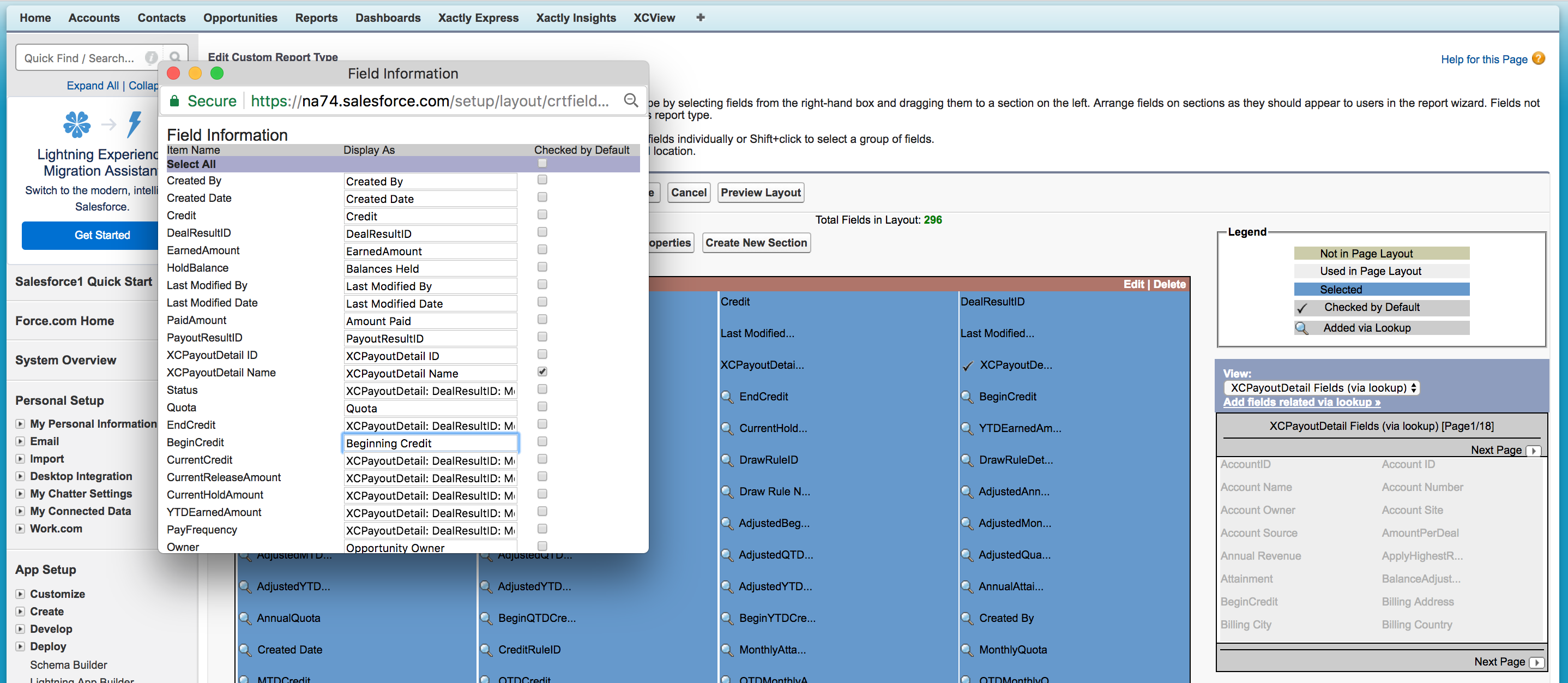
Task: Check the Credit default checkbox
Action: click(542, 214)
